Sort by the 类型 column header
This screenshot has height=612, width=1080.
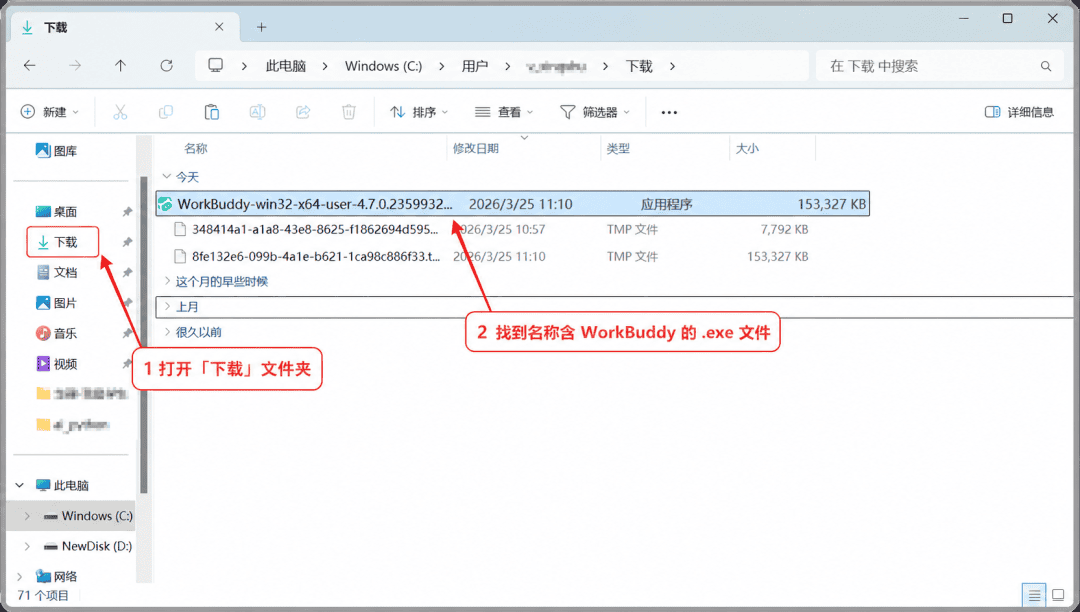click(x=618, y=149)
